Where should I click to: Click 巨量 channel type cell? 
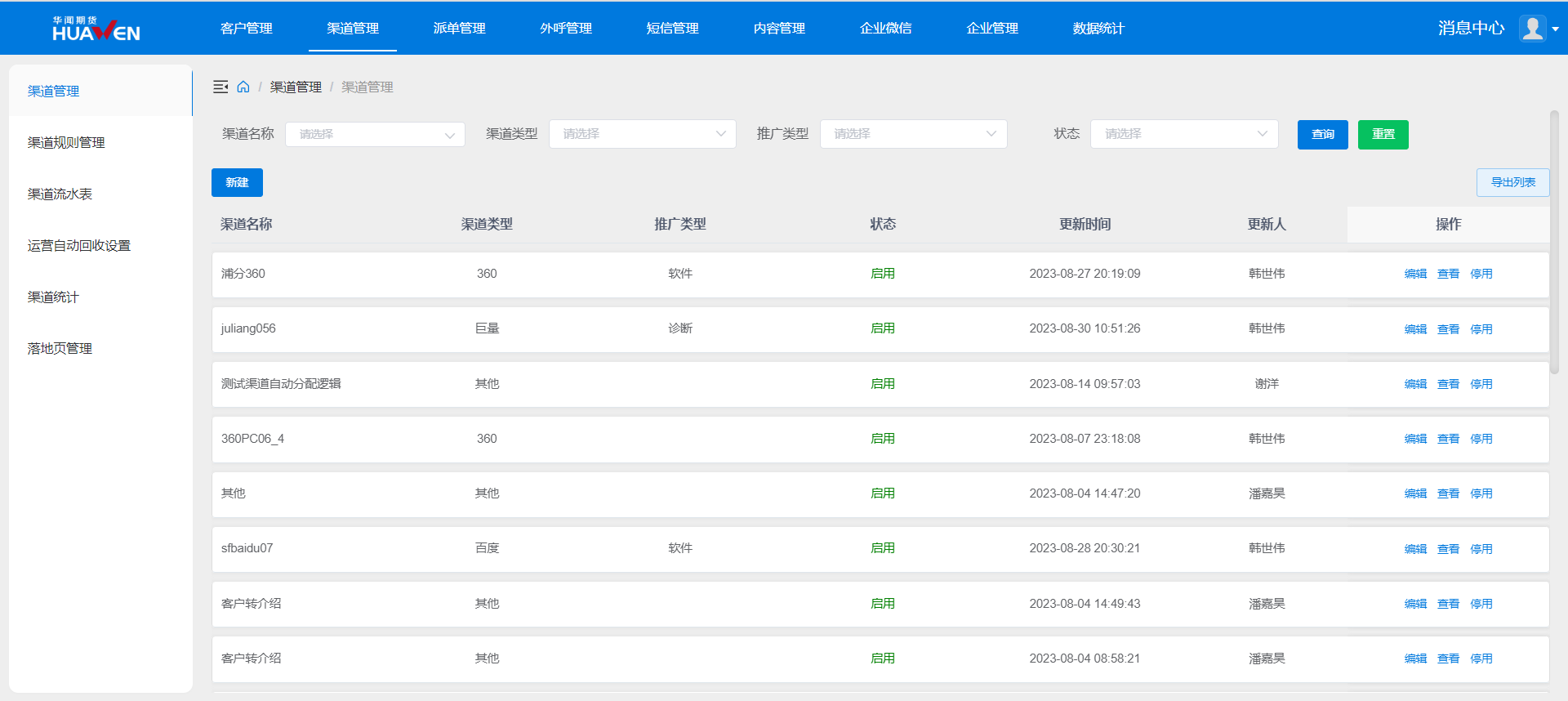[x=487, y=328]
